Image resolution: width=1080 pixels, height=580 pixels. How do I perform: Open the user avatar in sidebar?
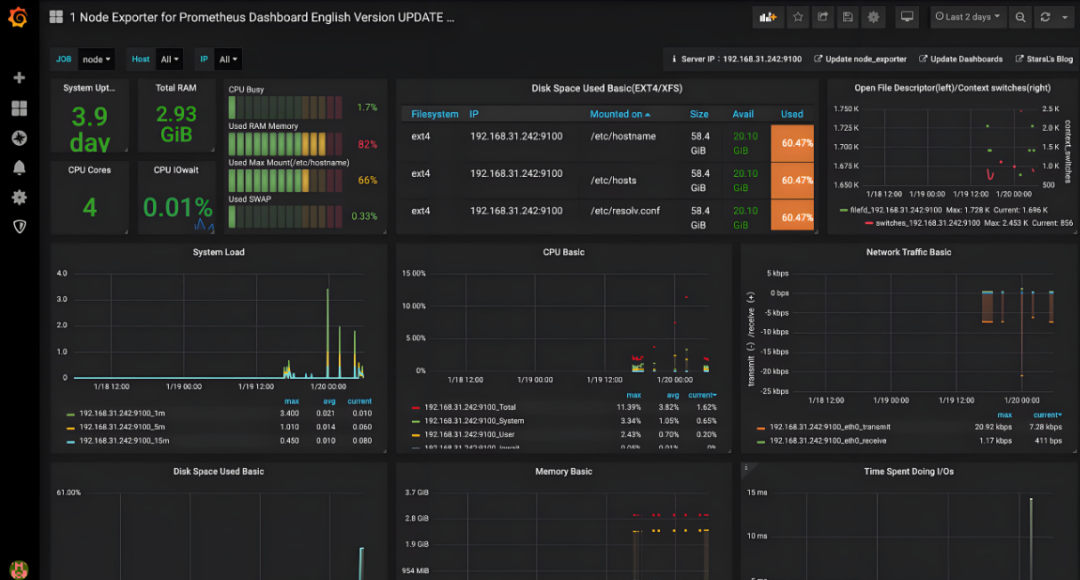click(19, 570)
